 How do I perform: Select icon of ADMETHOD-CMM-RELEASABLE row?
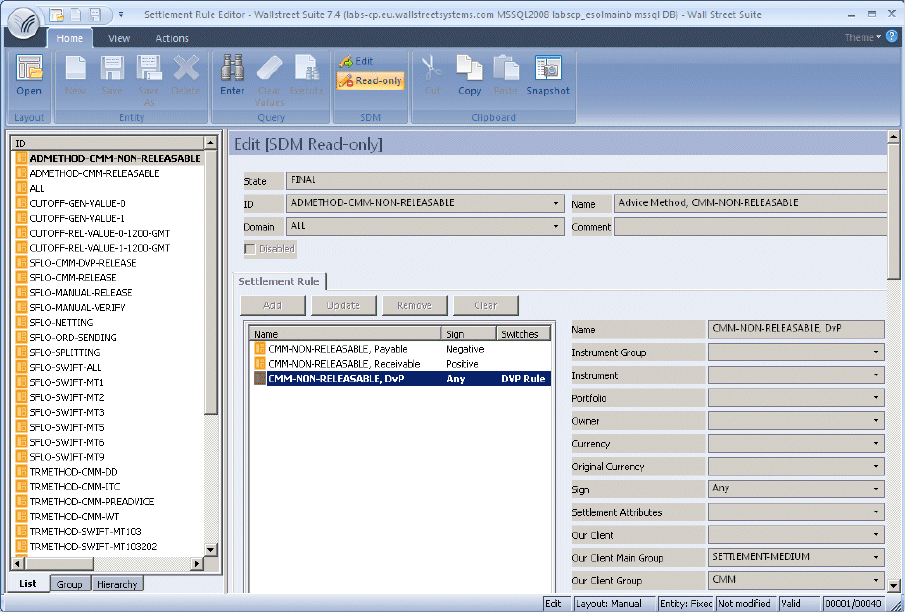click(21, 173)
